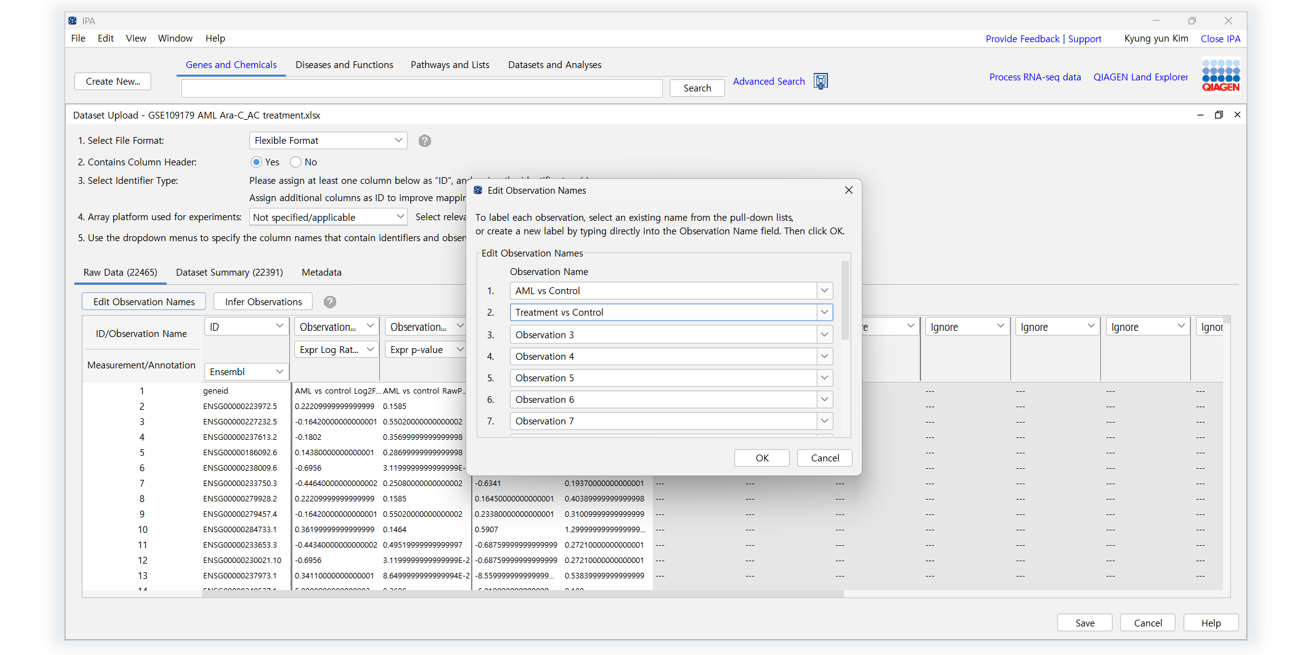
Task: Switch to Diseases and Functions tab
Action: [344, 65]
